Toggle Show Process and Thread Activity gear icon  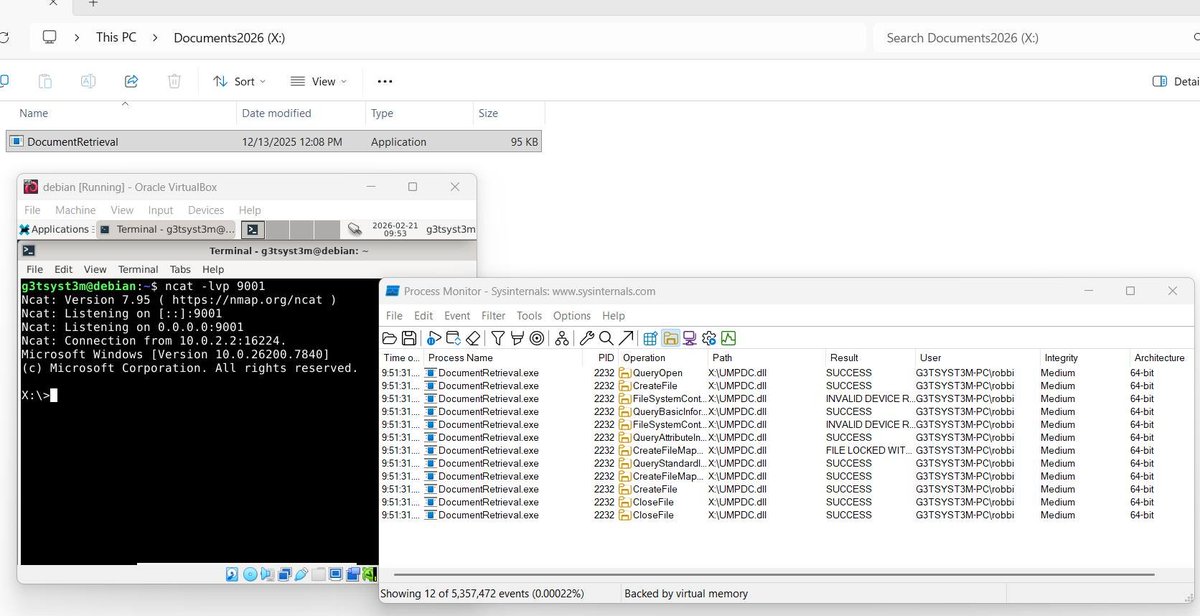(709, 338)
